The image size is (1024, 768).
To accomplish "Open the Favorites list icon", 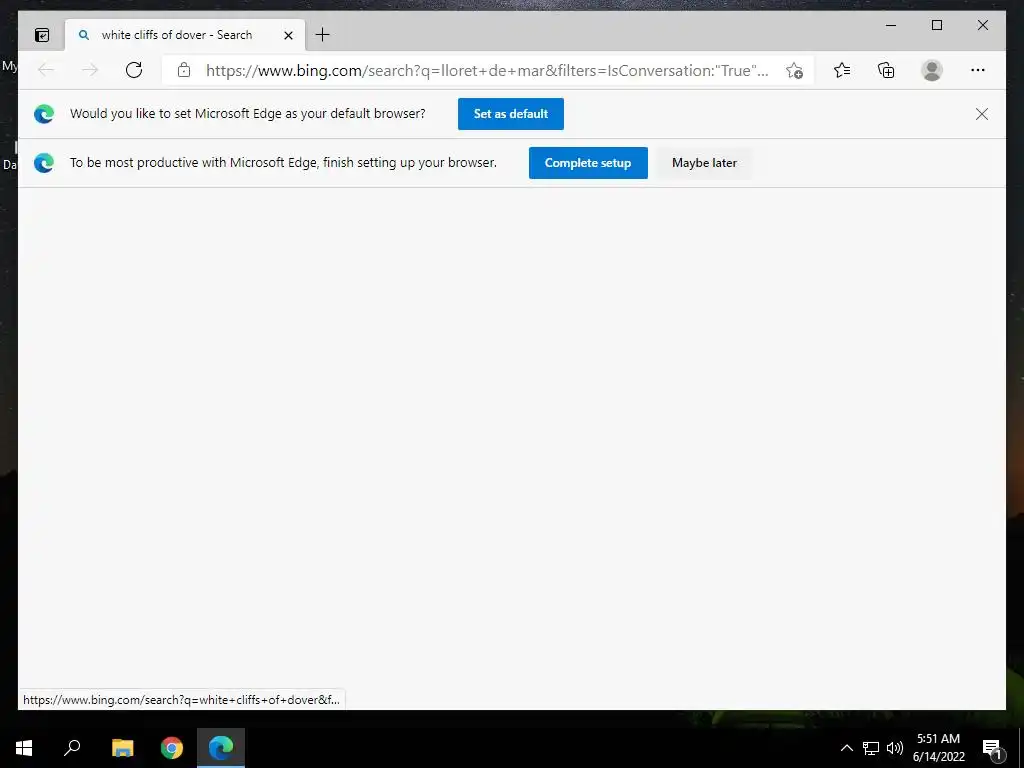I will pos(842,70).
